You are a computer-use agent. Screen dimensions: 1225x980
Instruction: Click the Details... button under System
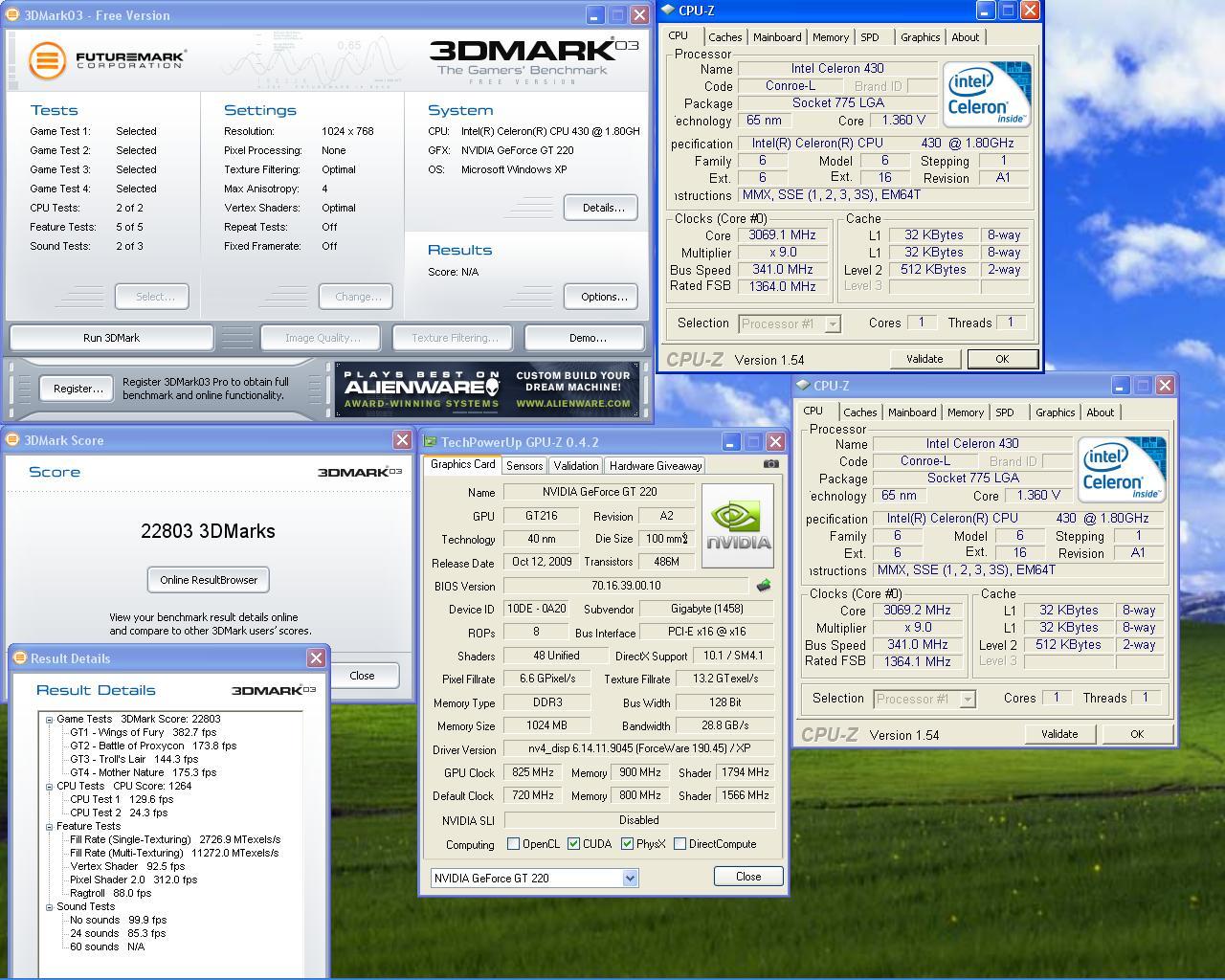pos(601,208)
